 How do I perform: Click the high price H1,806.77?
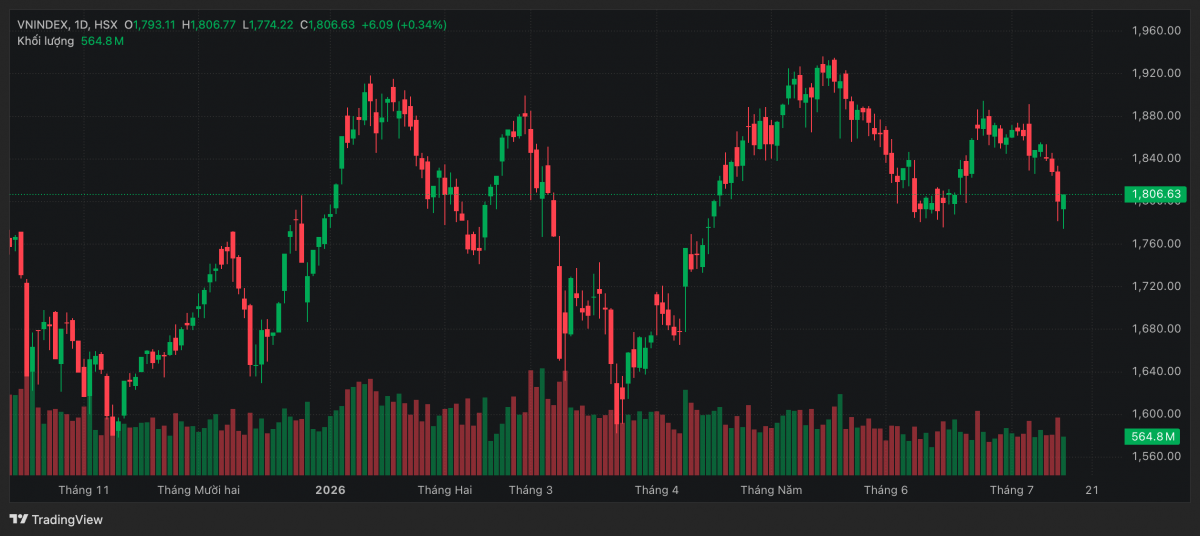(208, 24)
